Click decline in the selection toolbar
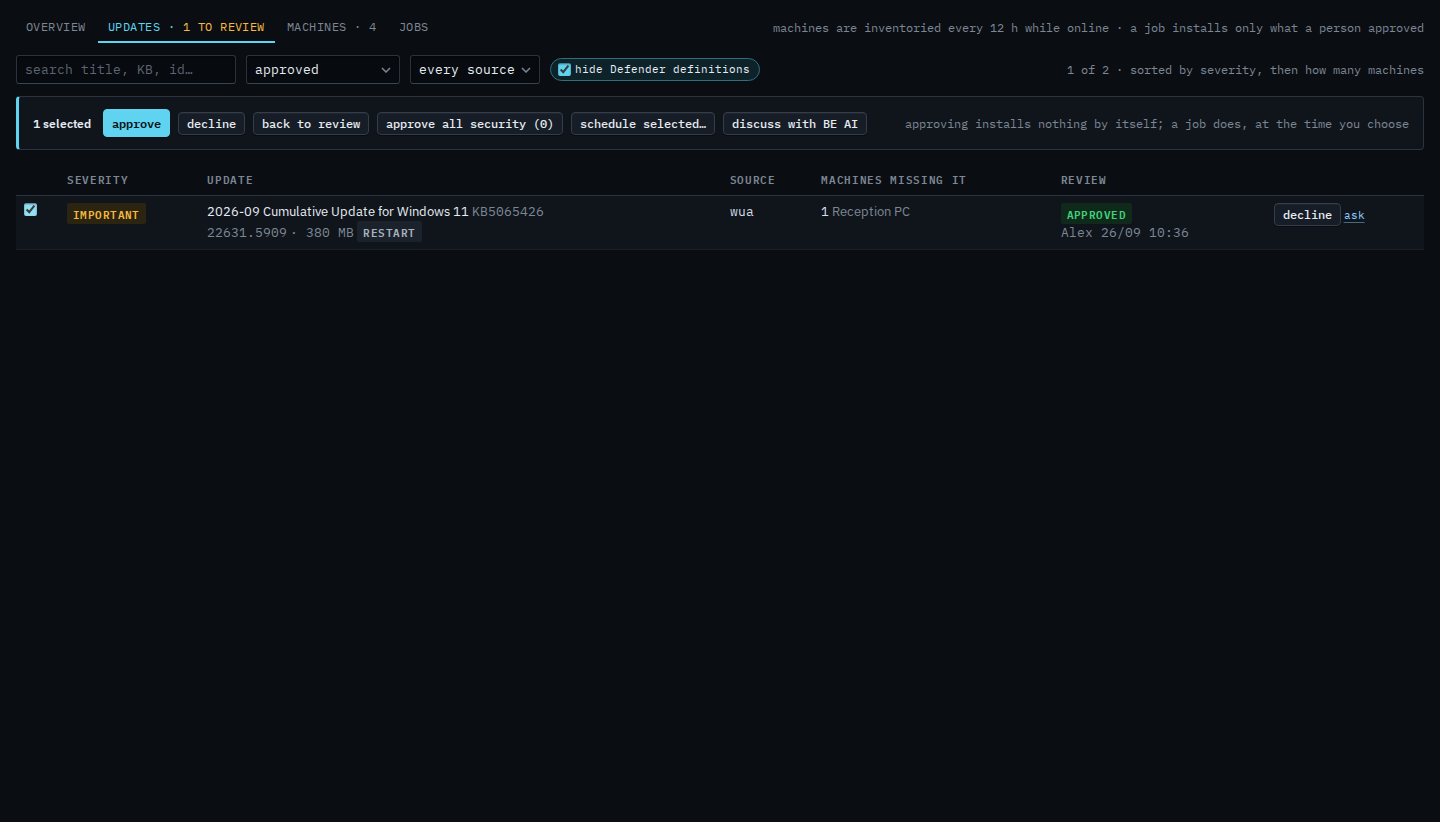Viewport: 1440px width, 822px height. [211, 123]
